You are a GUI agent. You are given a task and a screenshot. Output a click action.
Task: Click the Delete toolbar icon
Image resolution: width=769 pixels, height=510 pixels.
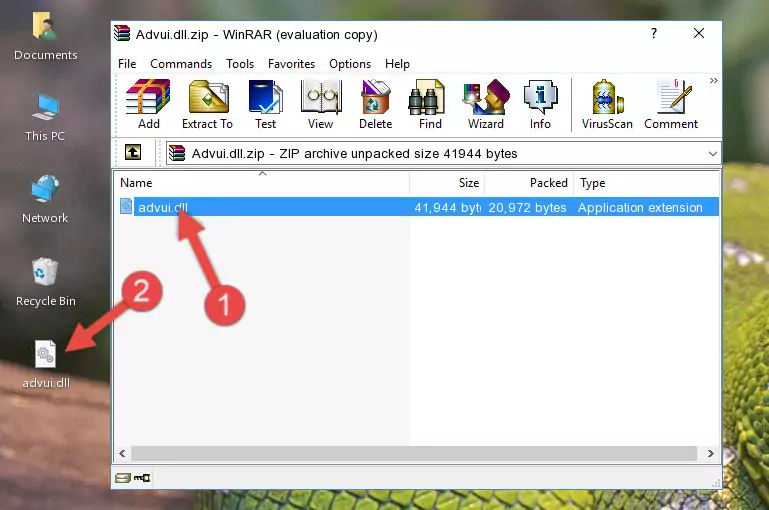click(375, 104)
